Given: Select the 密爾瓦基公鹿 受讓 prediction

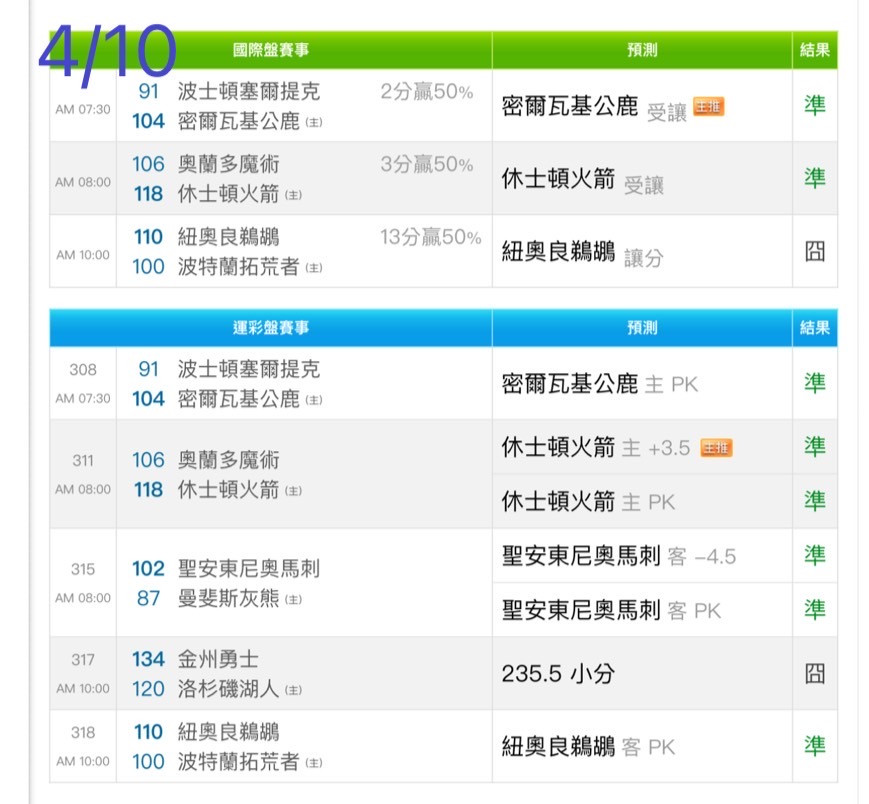Looking at the screenshot, I should click(x=594, y=107).
